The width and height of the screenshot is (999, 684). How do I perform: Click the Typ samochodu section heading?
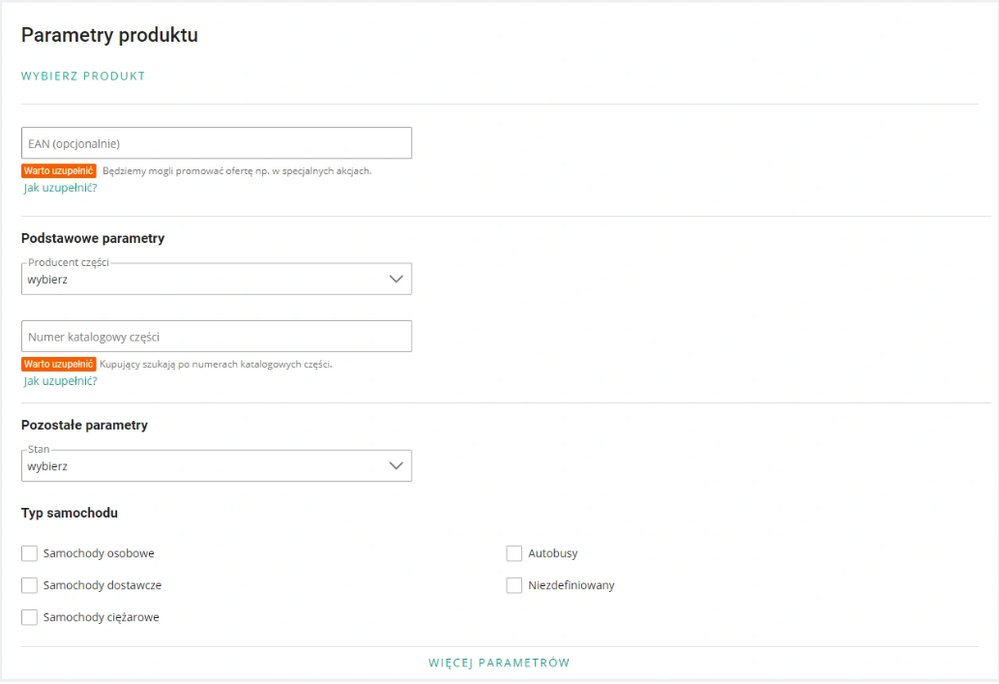coord(69,513)
